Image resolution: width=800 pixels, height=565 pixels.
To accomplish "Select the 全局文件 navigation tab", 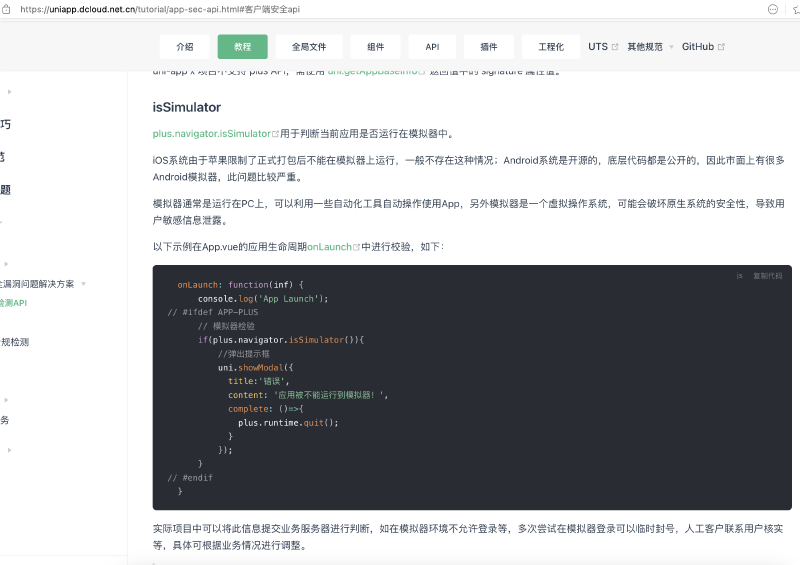I will [309, 47].
